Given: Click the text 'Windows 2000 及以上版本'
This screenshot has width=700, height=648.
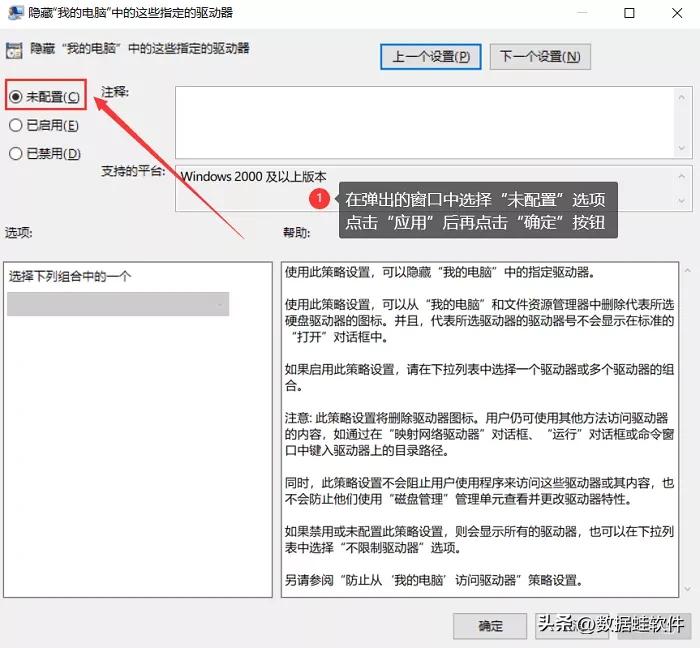Looking at the screenshot, I should pyautogui.click(x=254, y=177).
